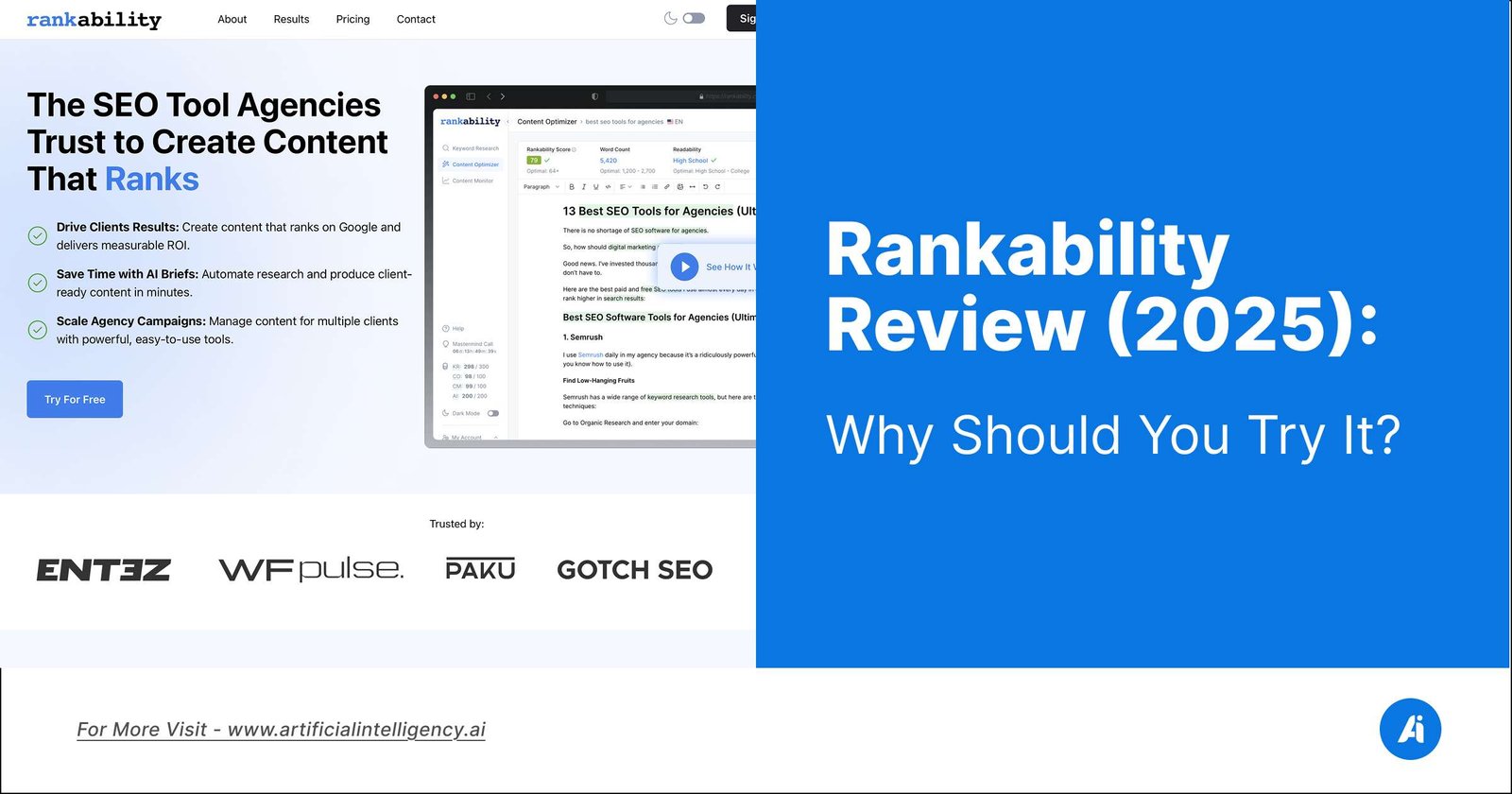The image size is (1512, 794).
Task: Toggle the site header dark mode switch
Action: tap(694, 18)
